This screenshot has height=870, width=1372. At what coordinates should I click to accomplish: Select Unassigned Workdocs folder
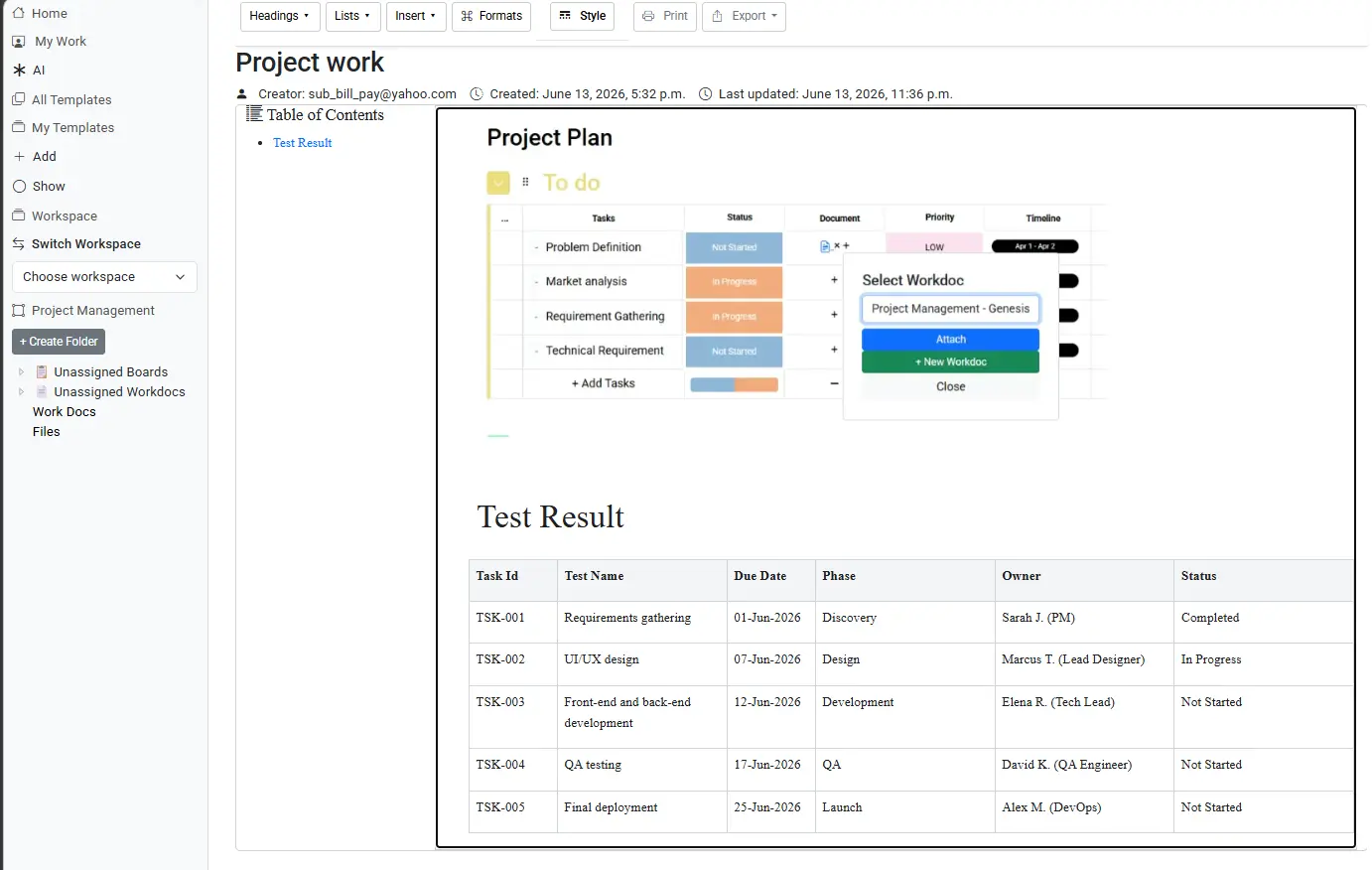click(x=119, y=392)
